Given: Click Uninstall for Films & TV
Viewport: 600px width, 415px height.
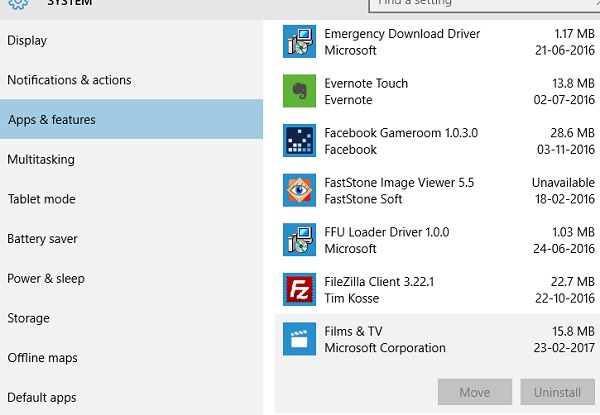Looking at the screenshot, I should click(557, 392).
